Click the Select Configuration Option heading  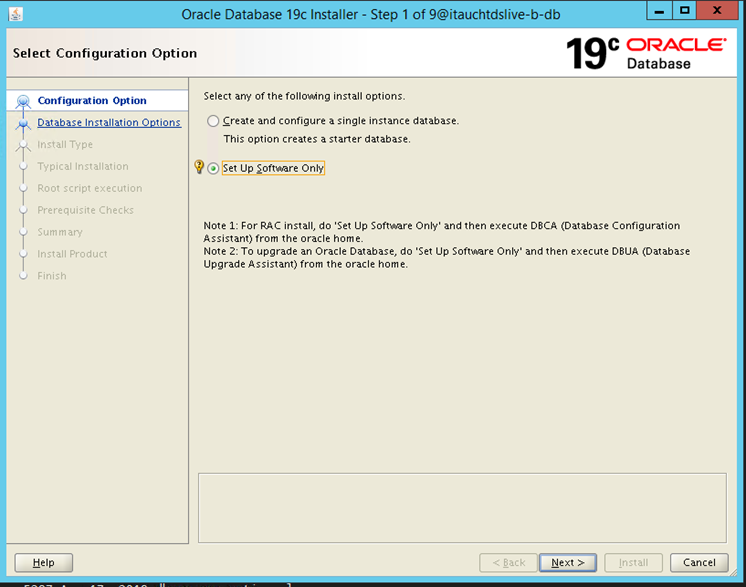pyautogui.click(x=105, y=53)
